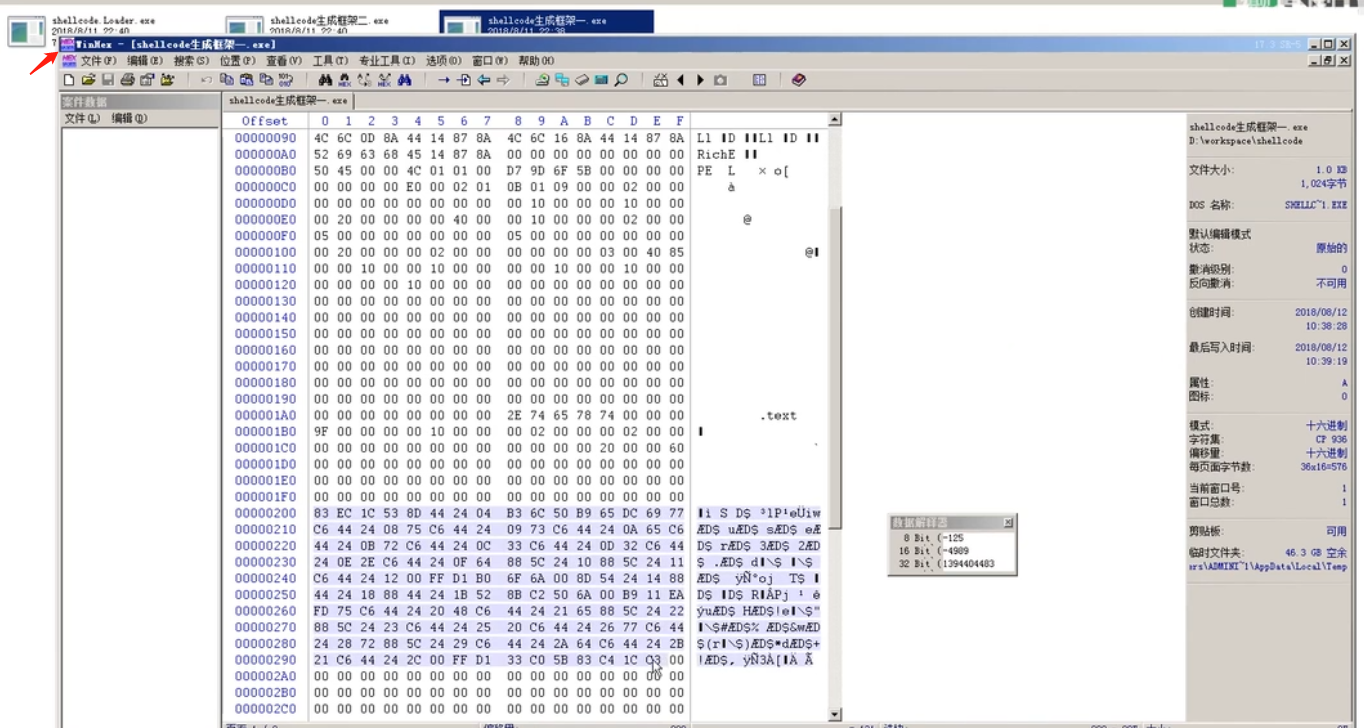Close the 数据解释器 popup window
Viewport: 1364px width, 728px height.
pyautogui.click(x=1009, y=523)
